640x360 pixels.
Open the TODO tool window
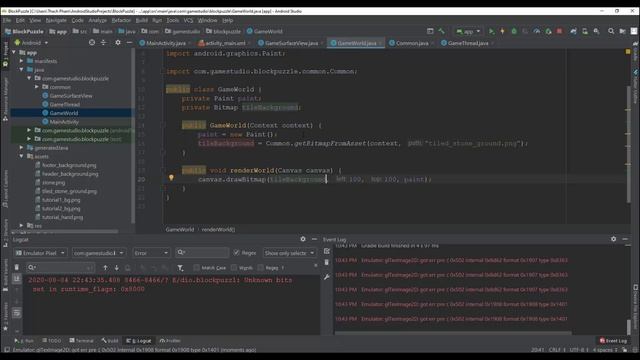coord(52,340)
